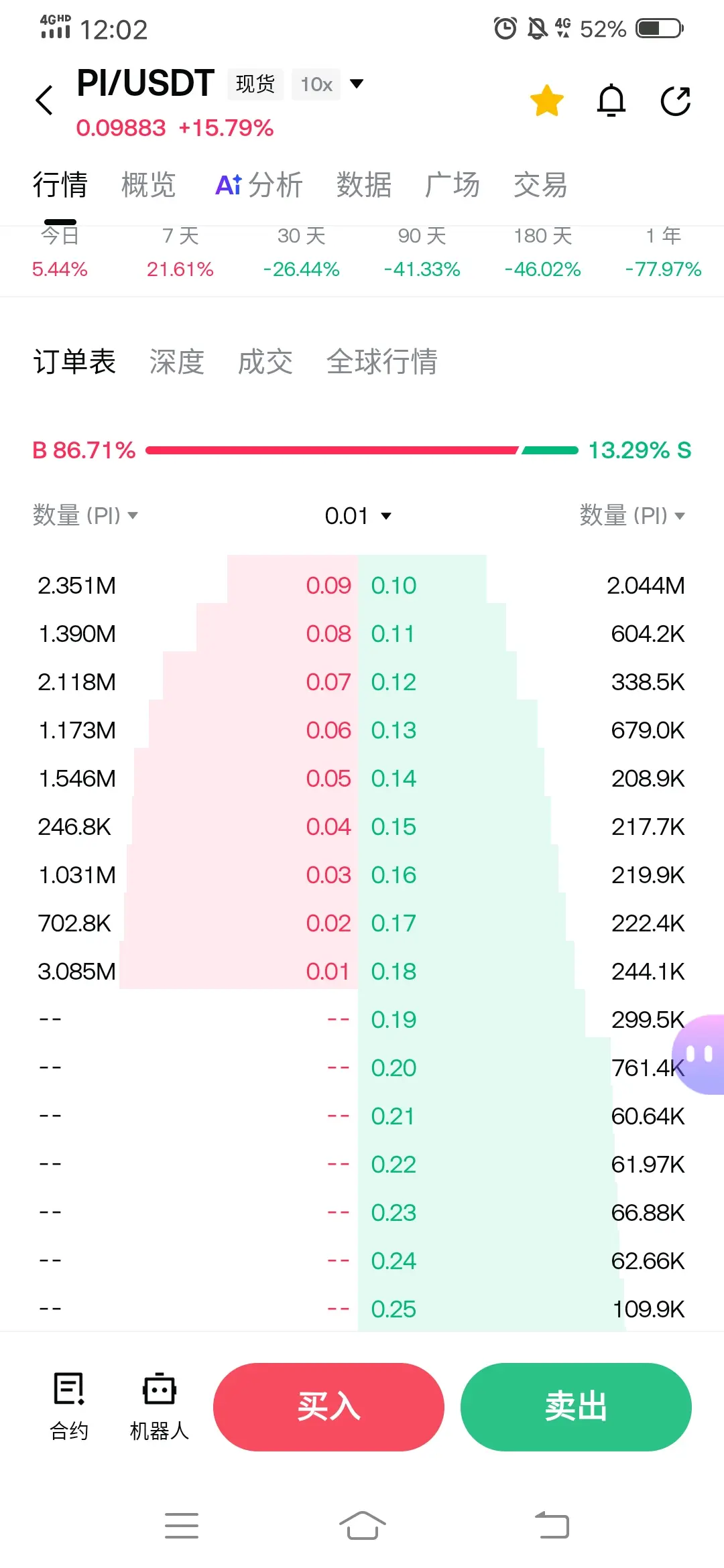The height and width of the screenshot is (1568, 724).
Task: Switch to the AI 分析 tab
Action: (259, 185)
